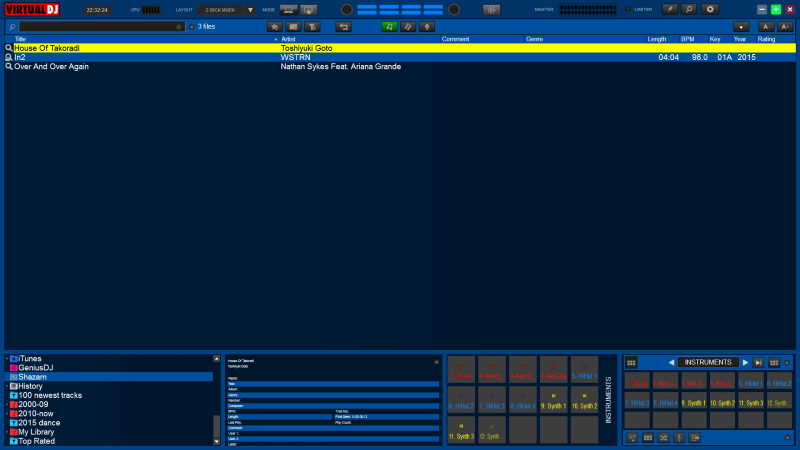Image resolution: width=800 pixels, height=450 pixels.
Task: Sort by the Genre column header
Action: 584,39
